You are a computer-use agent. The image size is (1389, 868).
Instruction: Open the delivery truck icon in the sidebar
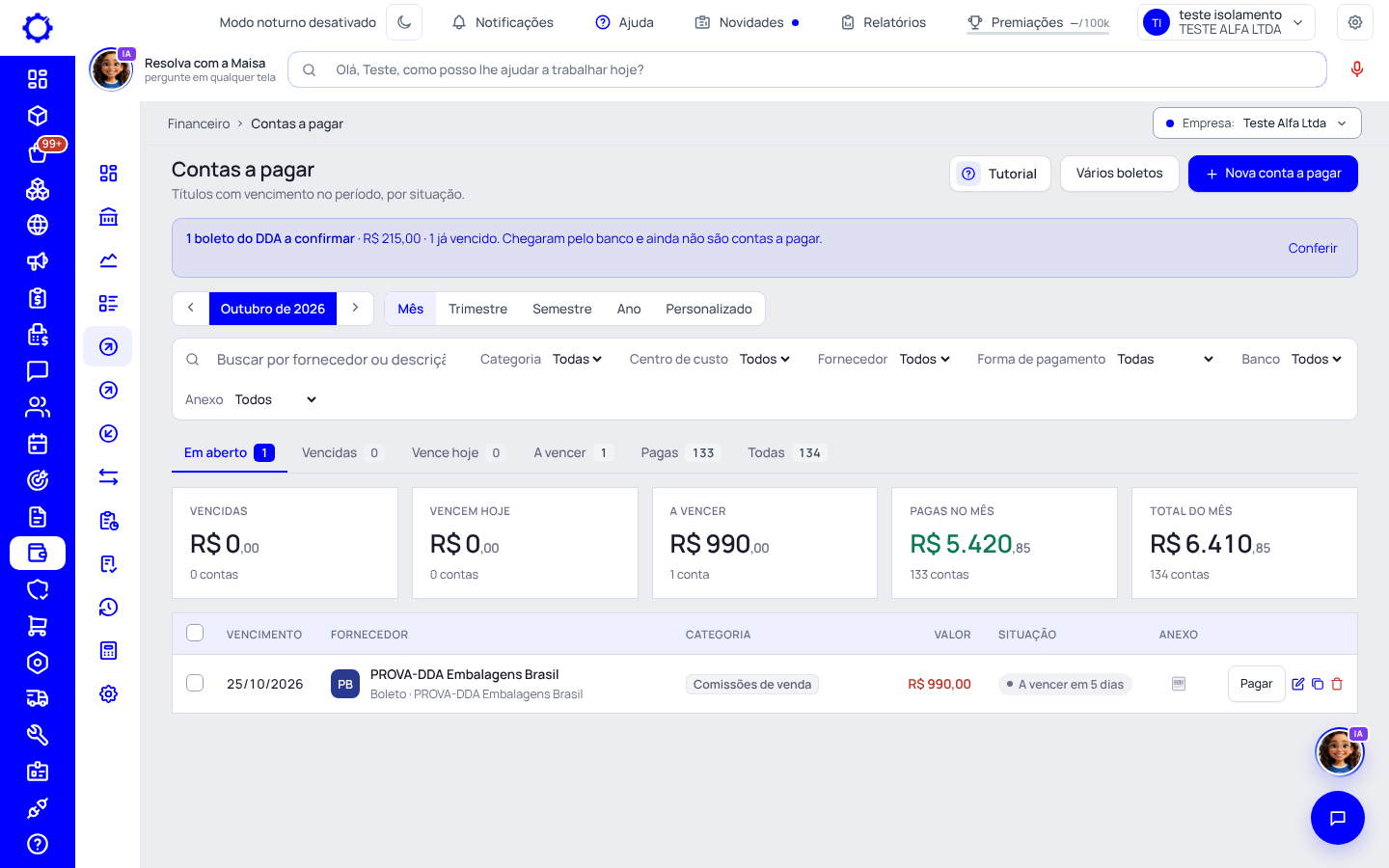(x=38, y=698)
